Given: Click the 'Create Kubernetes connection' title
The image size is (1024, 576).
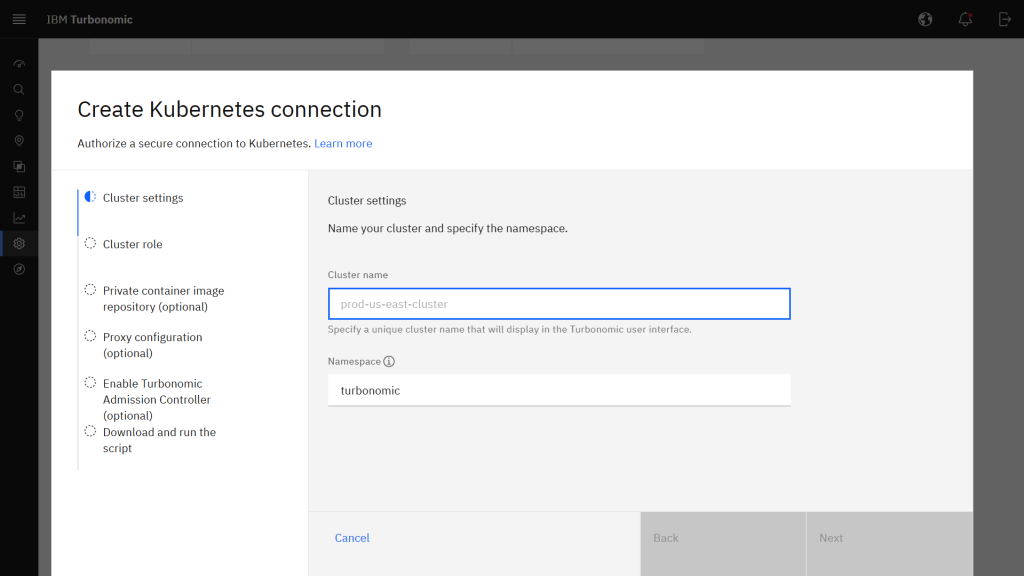Looking at the screenshot, I should [x=229, y=110].
